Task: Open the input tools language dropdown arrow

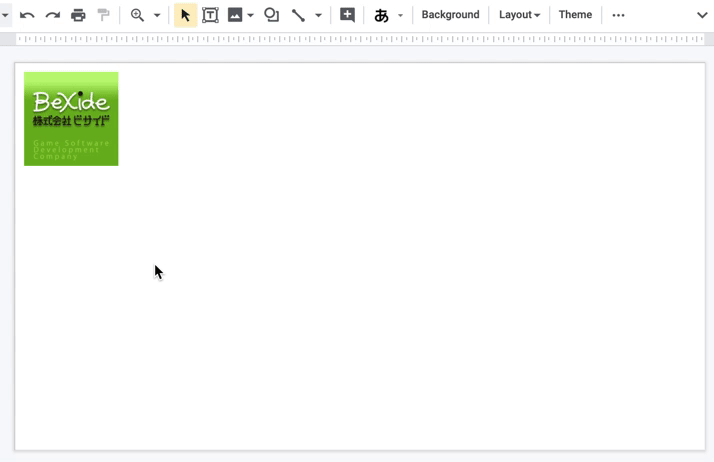Action: (400, 15)
